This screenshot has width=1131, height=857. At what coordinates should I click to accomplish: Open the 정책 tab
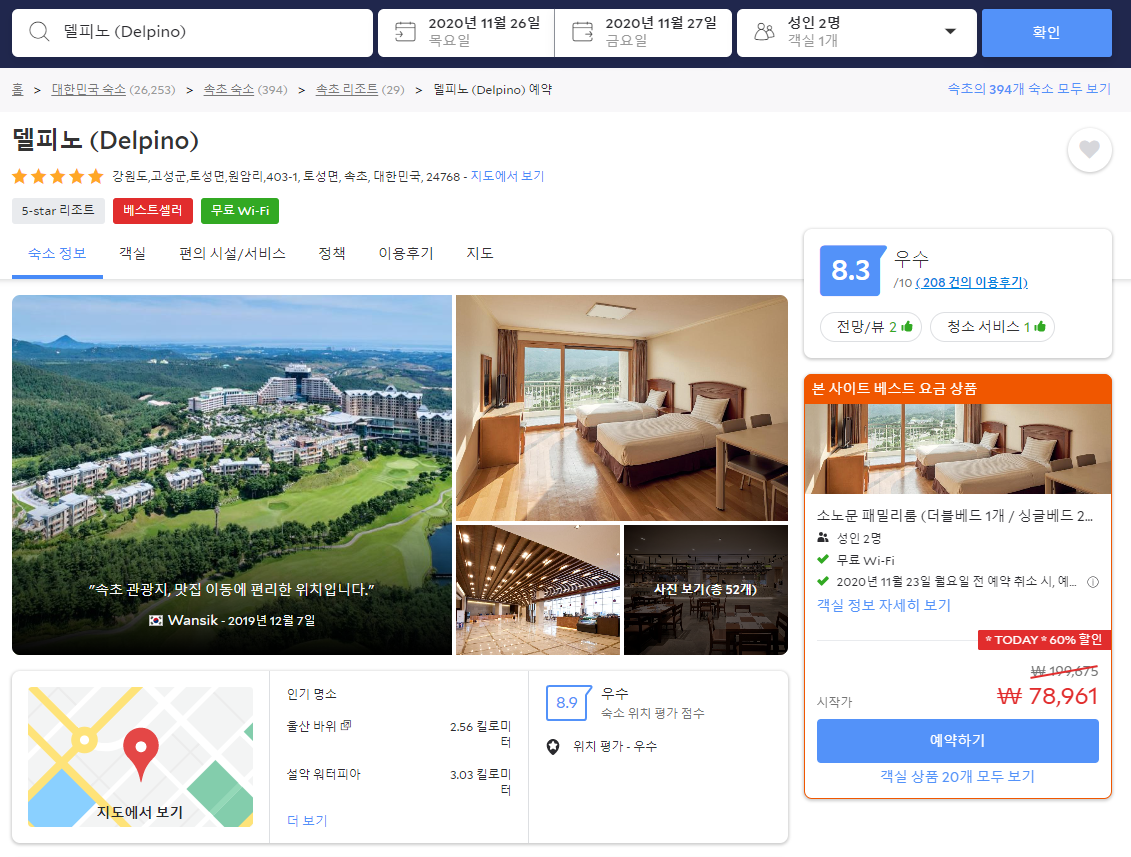332,253
